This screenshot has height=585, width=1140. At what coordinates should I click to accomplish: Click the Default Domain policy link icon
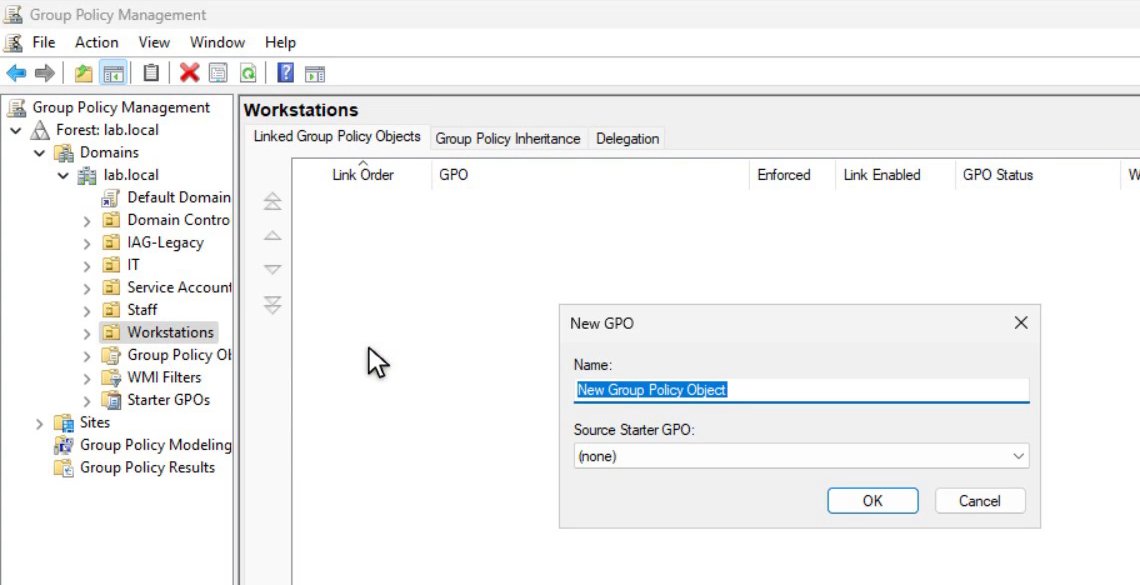coord(111,198)
